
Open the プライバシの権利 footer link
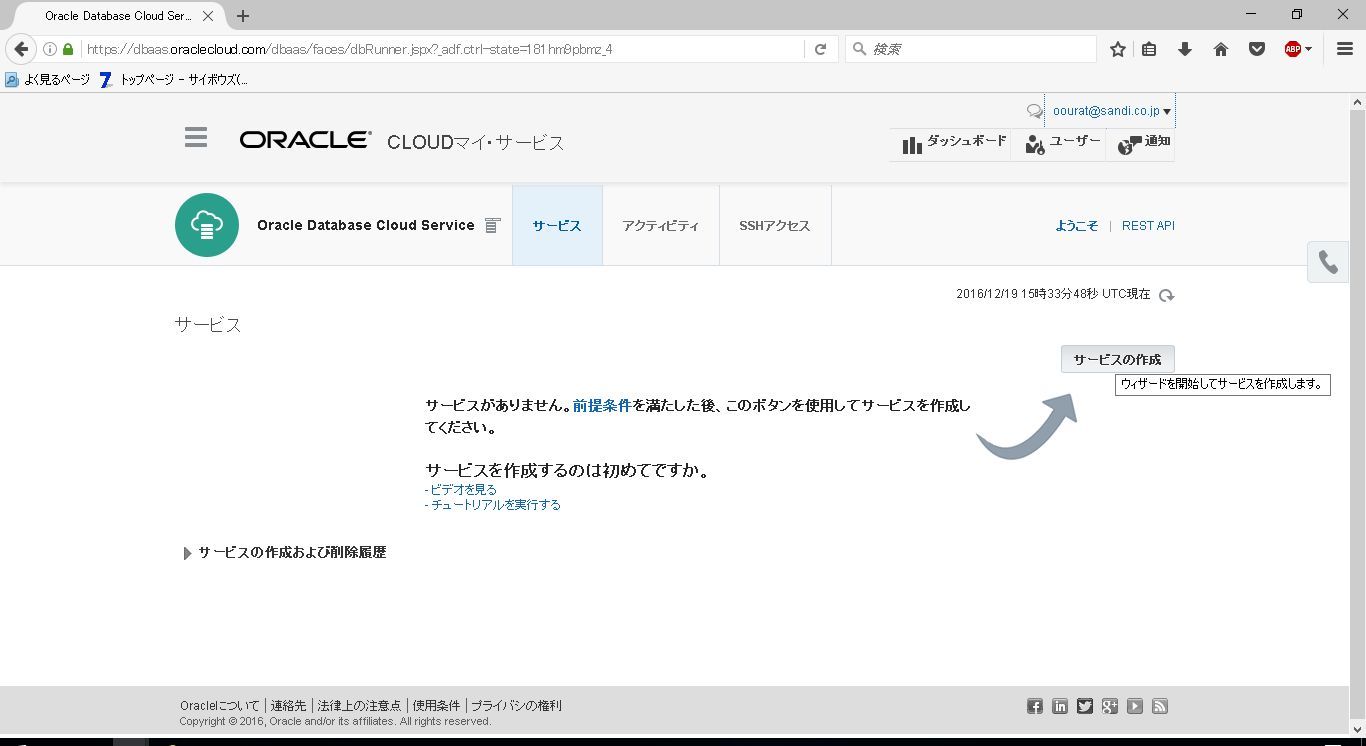(516, 706)
